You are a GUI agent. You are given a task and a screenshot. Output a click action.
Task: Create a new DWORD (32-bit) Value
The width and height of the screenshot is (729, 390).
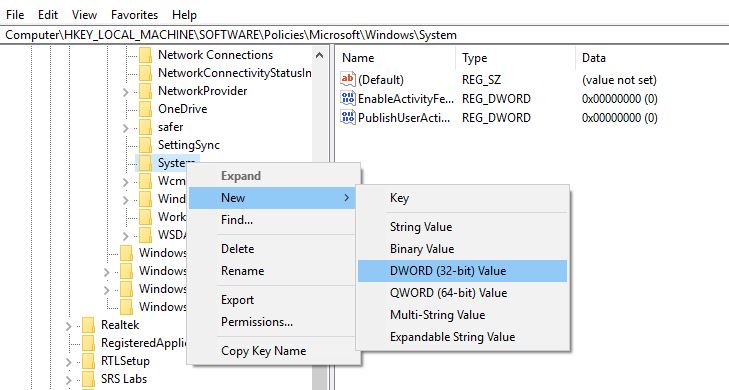[x=463, y=271]
